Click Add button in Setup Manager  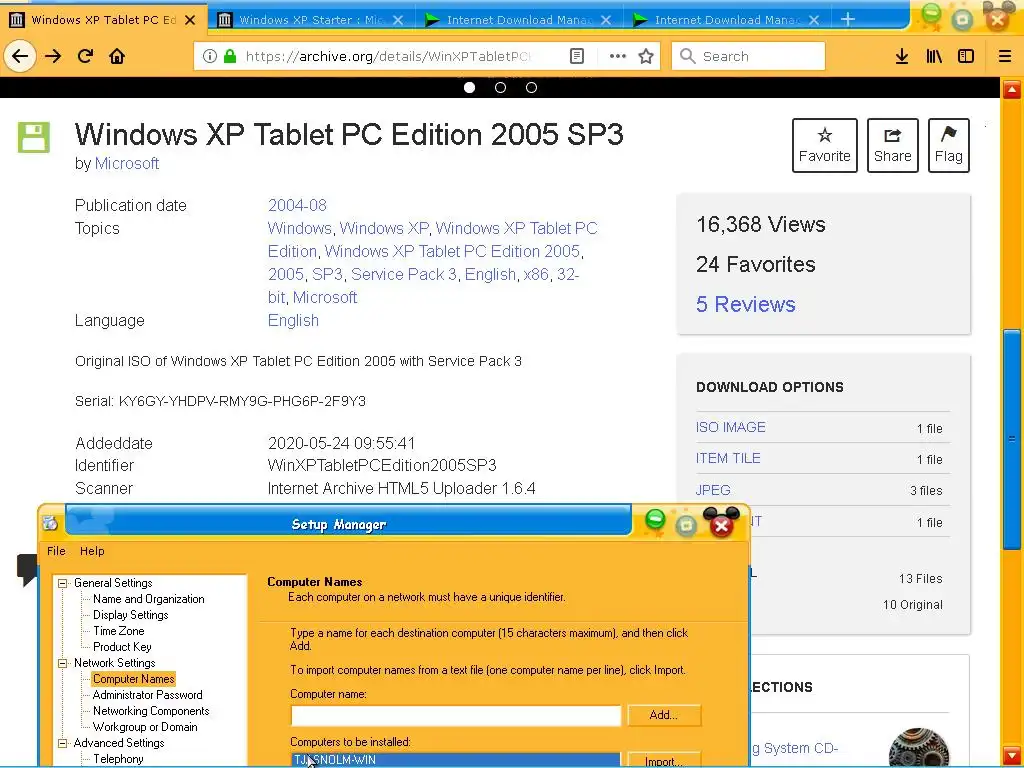(x=664, y=715)
